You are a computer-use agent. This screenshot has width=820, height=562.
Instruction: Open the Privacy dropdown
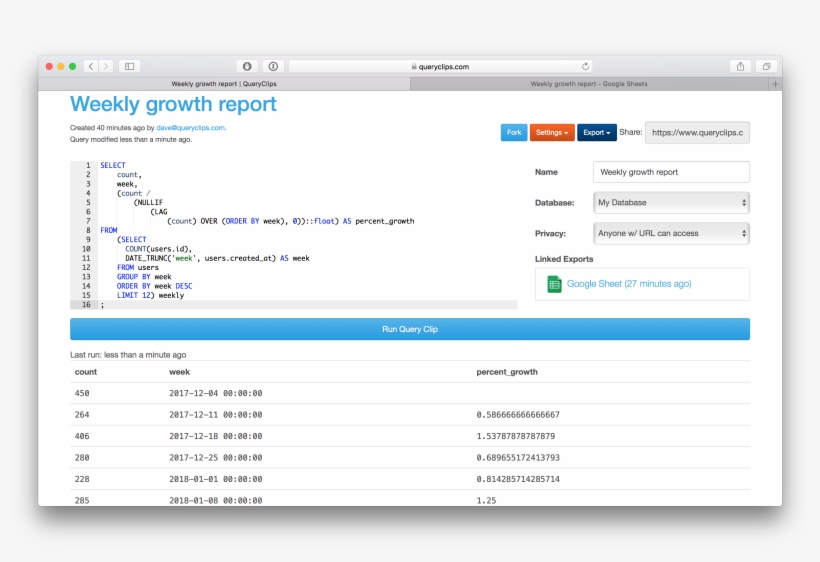[x=671, y=234]
